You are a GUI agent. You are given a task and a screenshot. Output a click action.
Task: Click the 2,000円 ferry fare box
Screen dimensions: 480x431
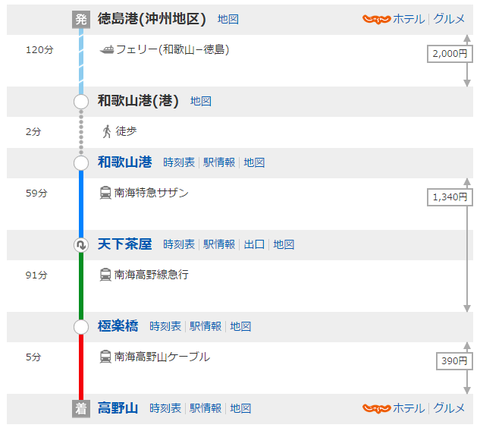(450, 54)
